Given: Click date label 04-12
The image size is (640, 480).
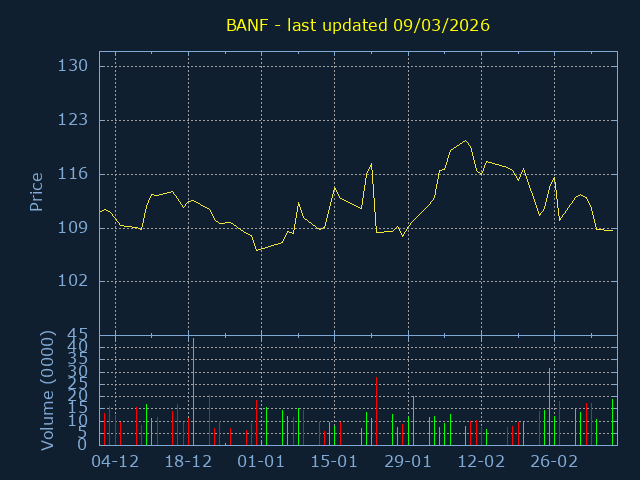Looking at the screenshot, I should 115,462.
